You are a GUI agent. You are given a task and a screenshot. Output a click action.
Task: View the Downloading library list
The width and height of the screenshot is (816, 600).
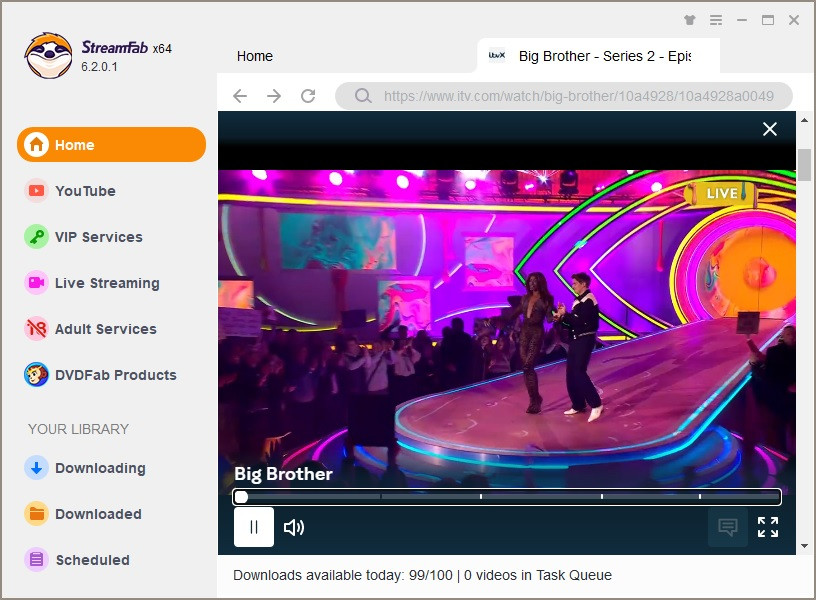coord(85,468)
